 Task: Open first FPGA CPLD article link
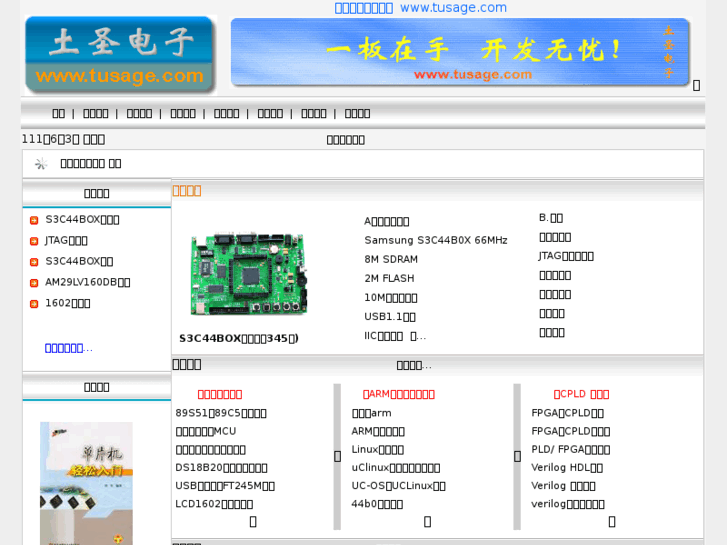(x=568, y=413)
